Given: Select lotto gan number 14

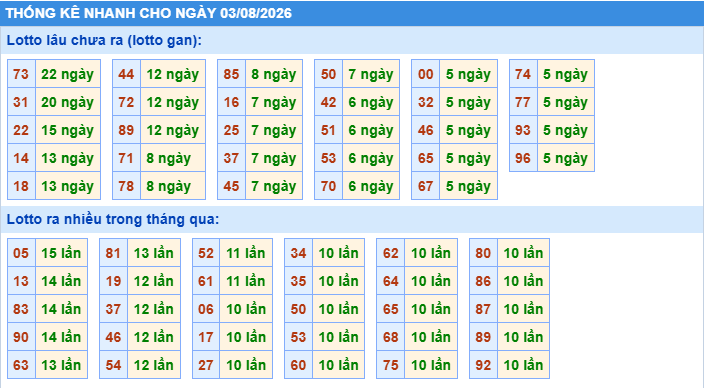Looking at the screenshot, I should click(x=21, y=158).
